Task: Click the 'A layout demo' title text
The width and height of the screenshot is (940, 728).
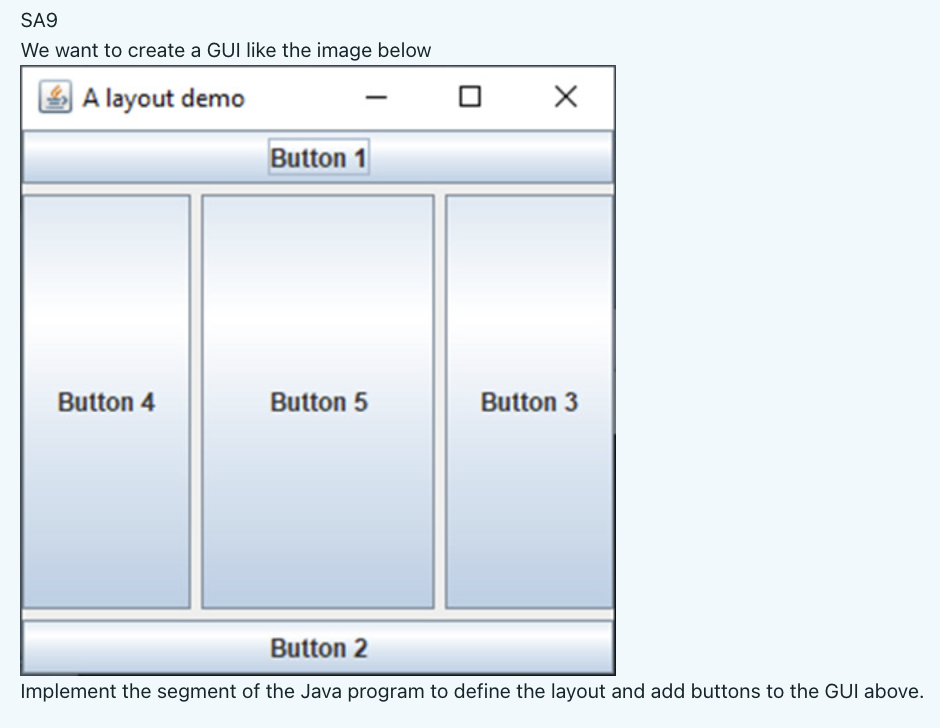Action: click(165, 98)
